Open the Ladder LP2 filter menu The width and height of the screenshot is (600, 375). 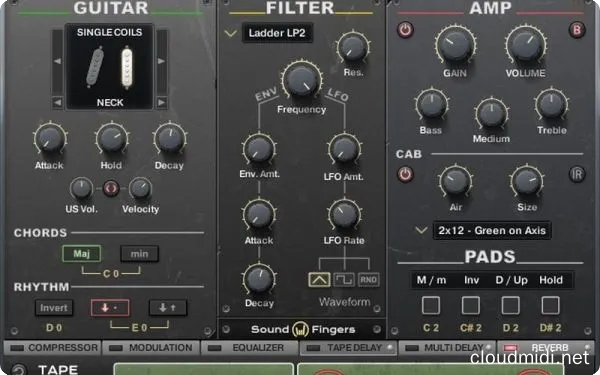click(x=277, y=33)
